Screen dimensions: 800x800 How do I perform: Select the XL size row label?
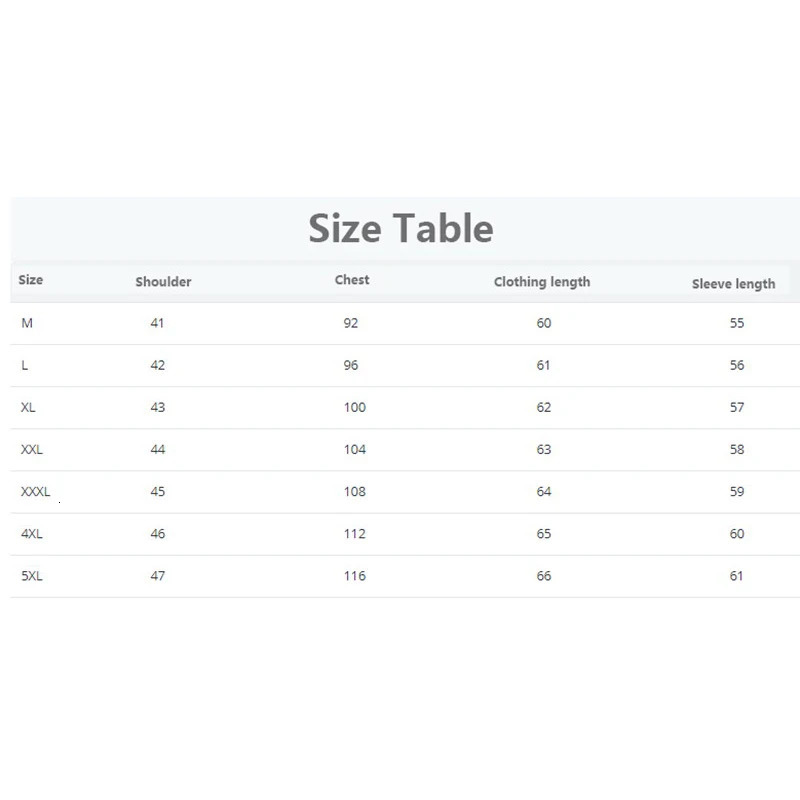click(x=28, y=407)
